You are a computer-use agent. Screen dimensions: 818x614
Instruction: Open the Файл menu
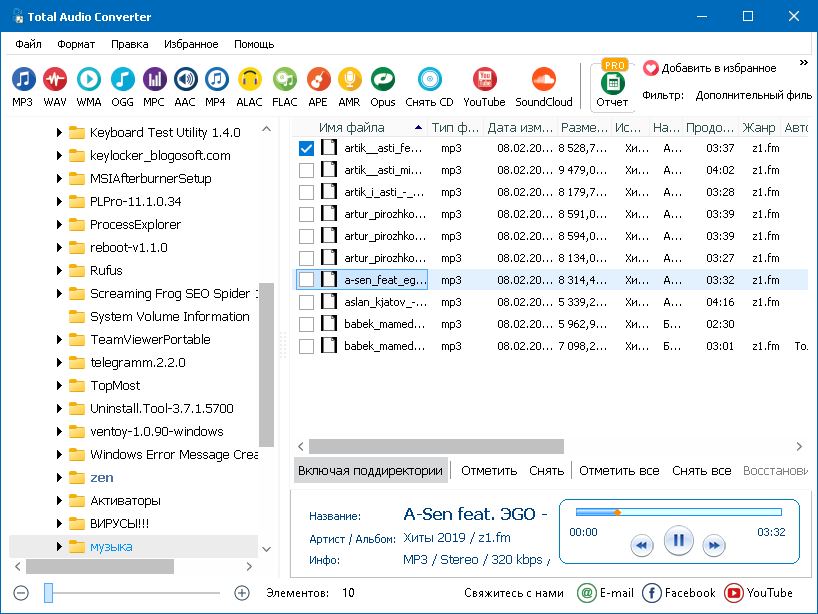click(28, 44)
